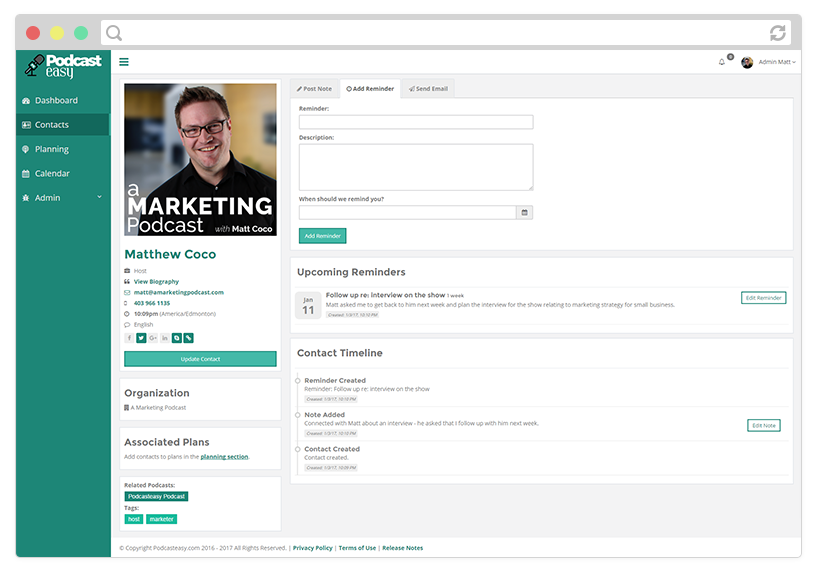
Task: Click the Podcasteasy Podcast tag
Action: tap(157, 496)
